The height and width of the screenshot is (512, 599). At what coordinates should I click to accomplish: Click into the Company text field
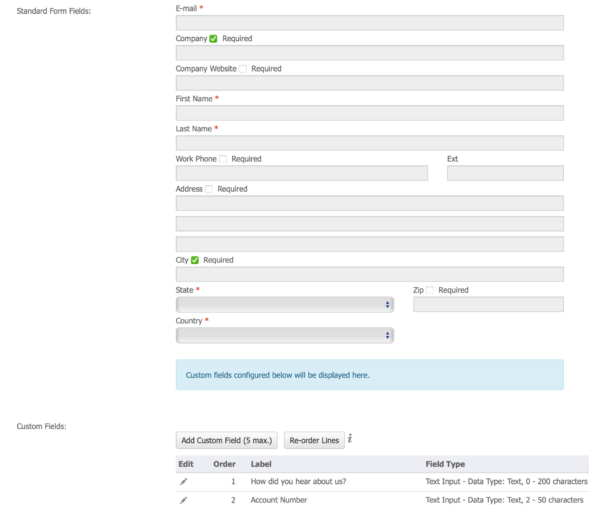pyautogui.click(x=370, y=53)
